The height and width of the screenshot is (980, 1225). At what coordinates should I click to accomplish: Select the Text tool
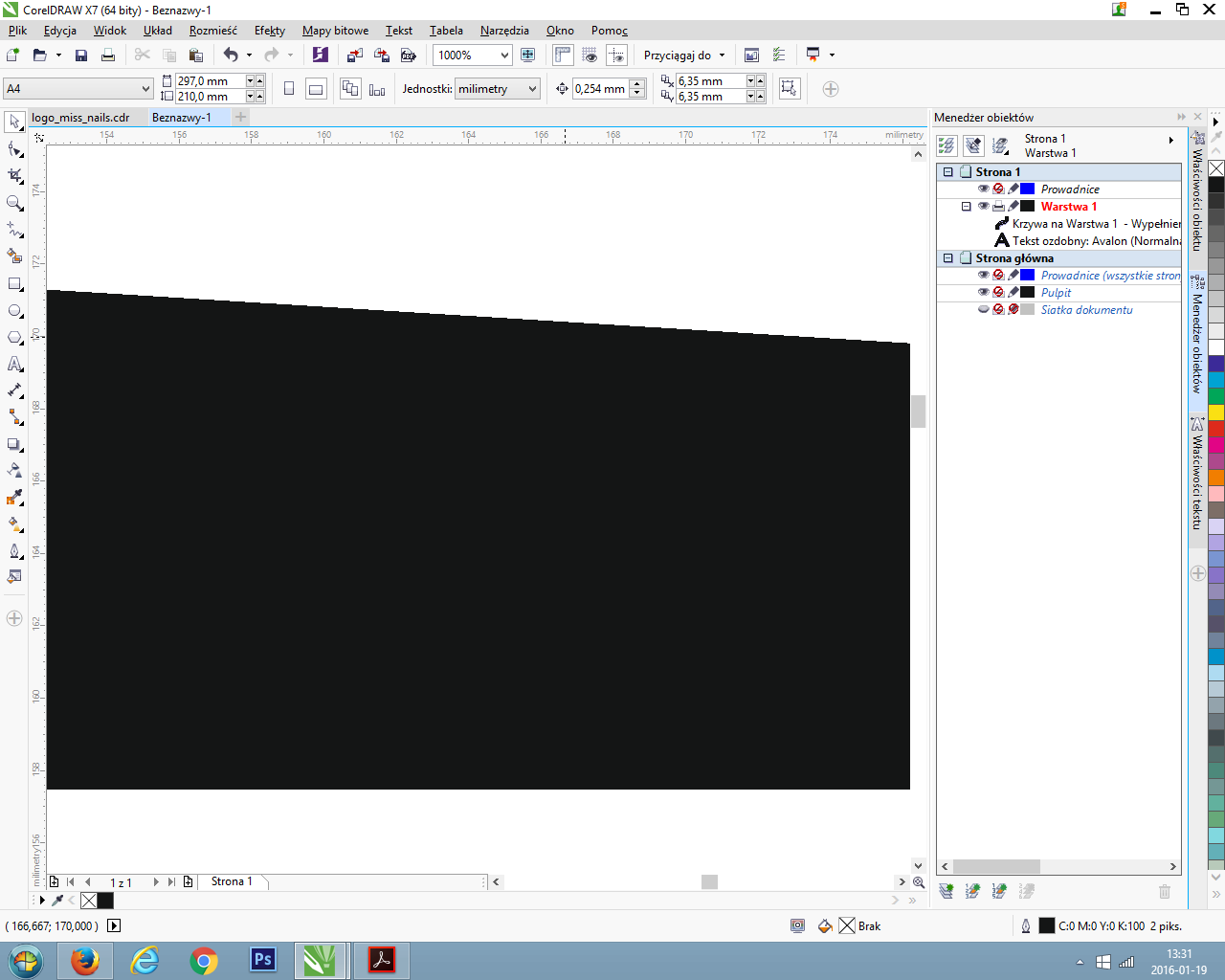[x=14, y=364]
